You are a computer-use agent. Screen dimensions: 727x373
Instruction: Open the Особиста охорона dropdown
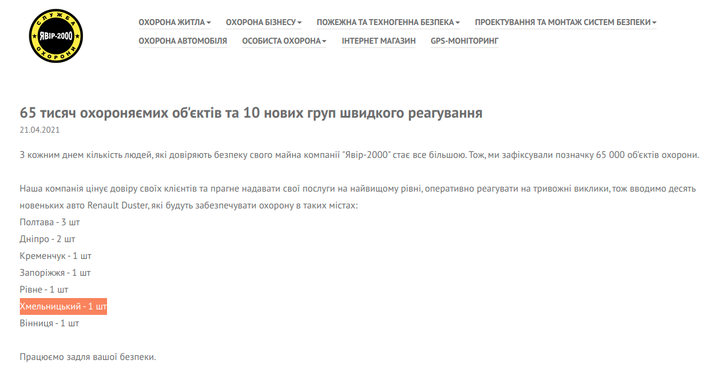[x=284, y=41]
